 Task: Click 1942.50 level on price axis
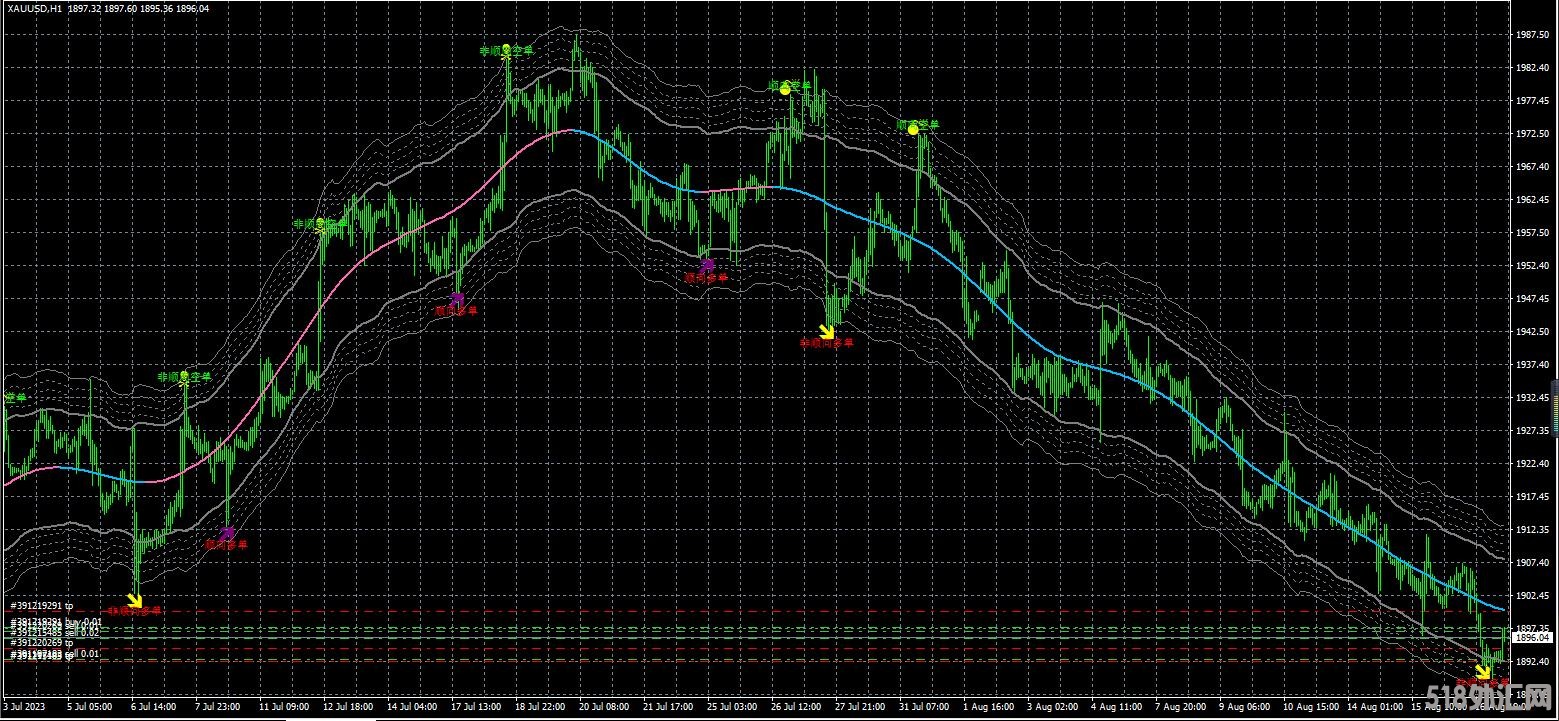tap(1532, 332)
